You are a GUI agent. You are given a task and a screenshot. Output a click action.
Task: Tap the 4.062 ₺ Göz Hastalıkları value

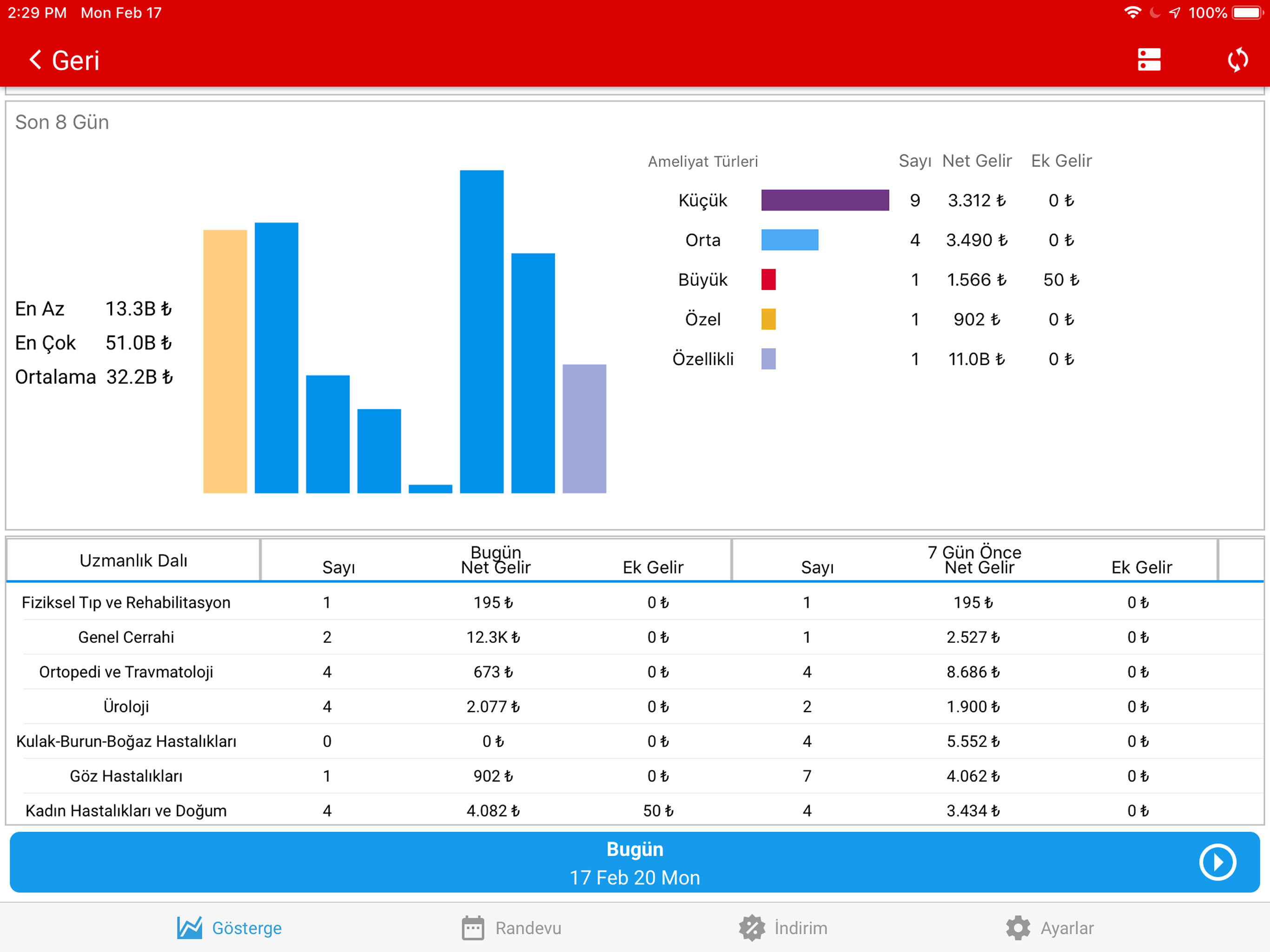tap(973, 776)
